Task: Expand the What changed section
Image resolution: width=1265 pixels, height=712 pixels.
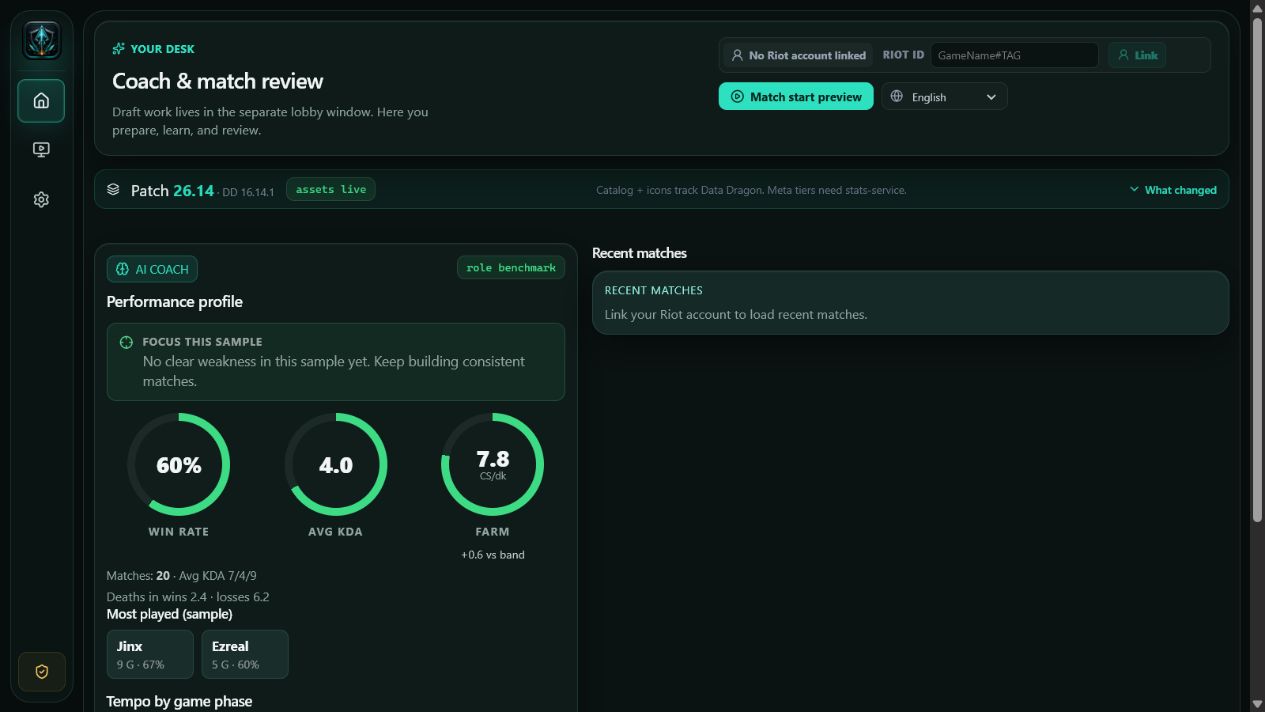Action: click(1173, 190)
